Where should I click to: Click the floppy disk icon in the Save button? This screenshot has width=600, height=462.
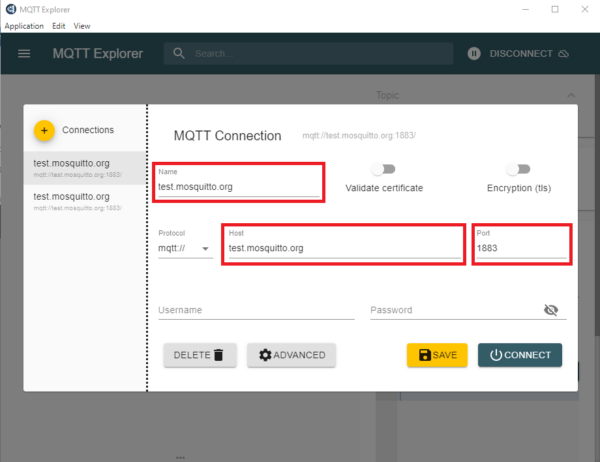click(x=425, y=355)
